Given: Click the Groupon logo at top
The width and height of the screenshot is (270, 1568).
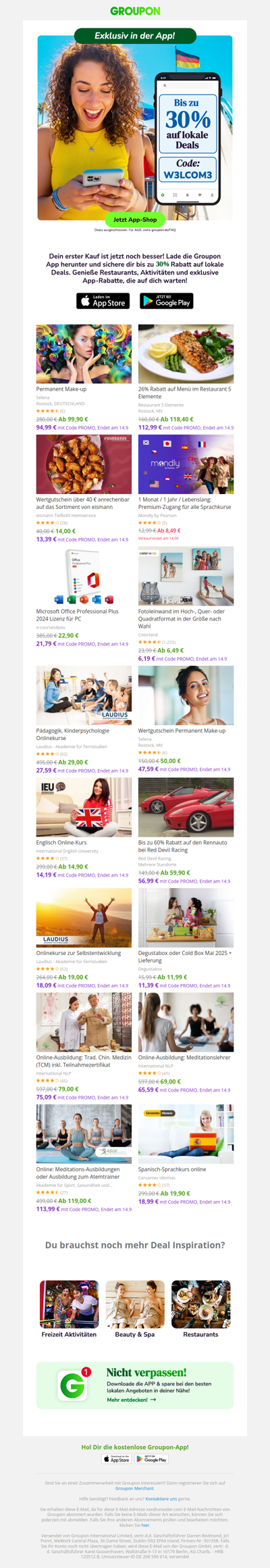Looking at the screenshot, I should pyautogui.click(x=135, y=11).
